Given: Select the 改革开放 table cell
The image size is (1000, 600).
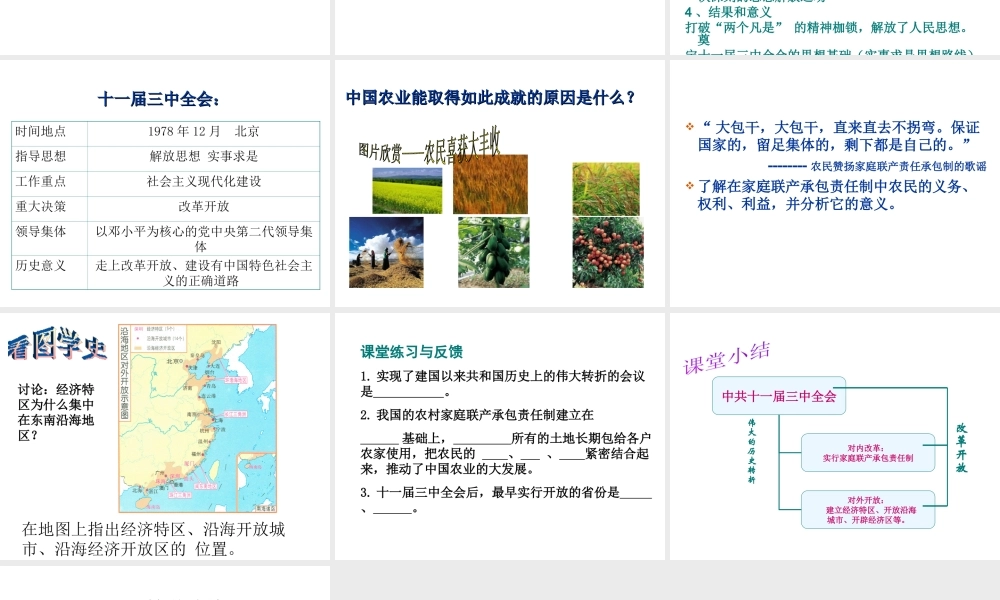Looking at the screenshot, I should tap(203, 207).
